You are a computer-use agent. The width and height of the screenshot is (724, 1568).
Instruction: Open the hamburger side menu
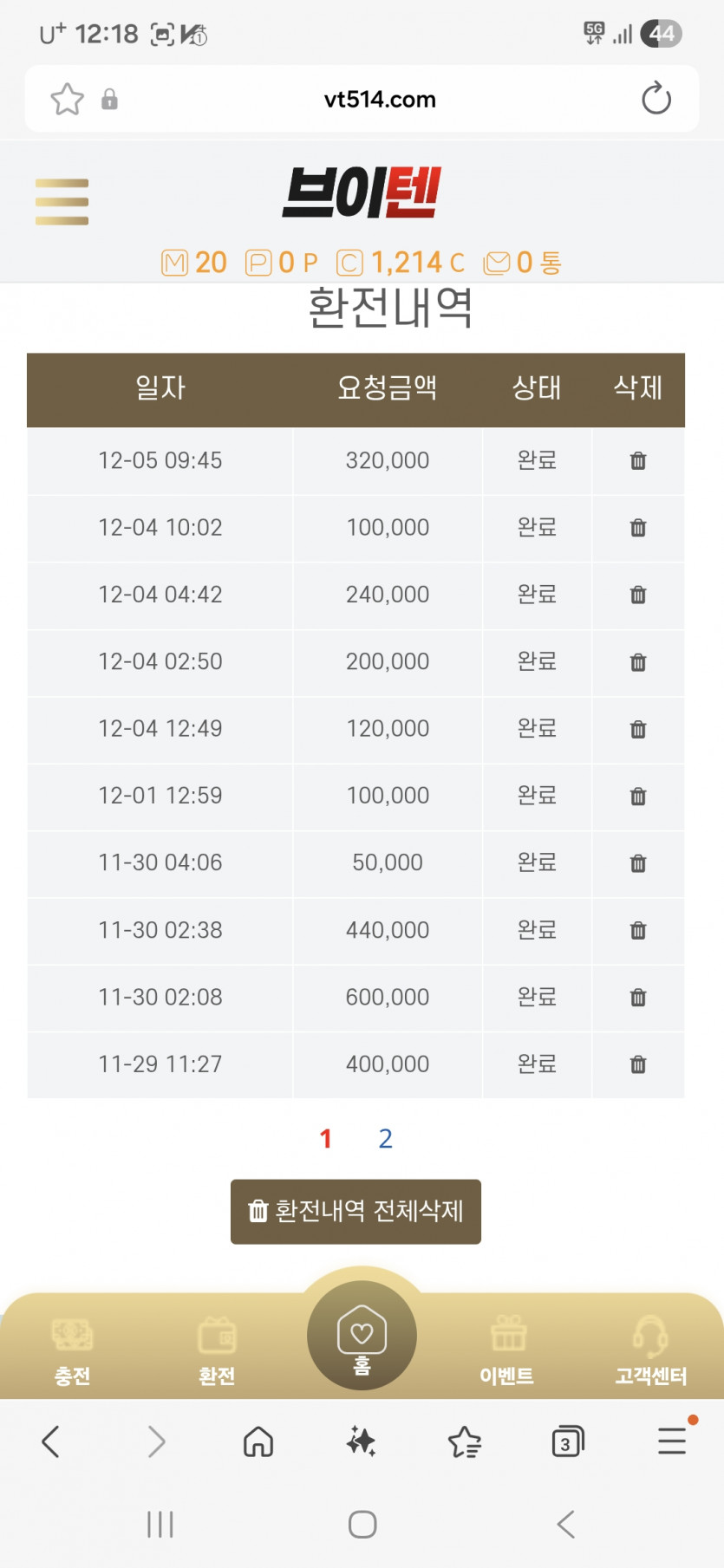click(x=62, y=202)
